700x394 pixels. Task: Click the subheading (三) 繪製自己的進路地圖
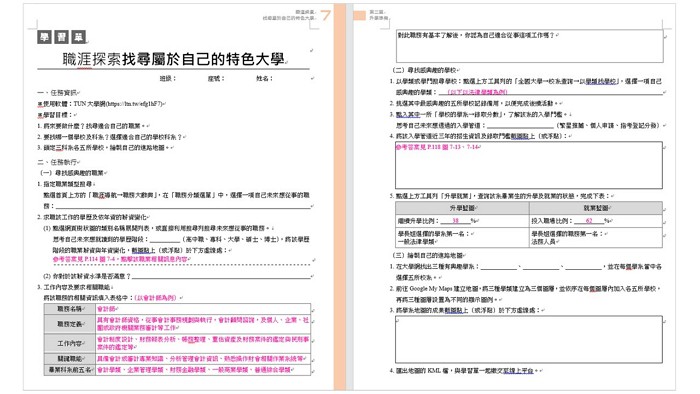point(428,255)
